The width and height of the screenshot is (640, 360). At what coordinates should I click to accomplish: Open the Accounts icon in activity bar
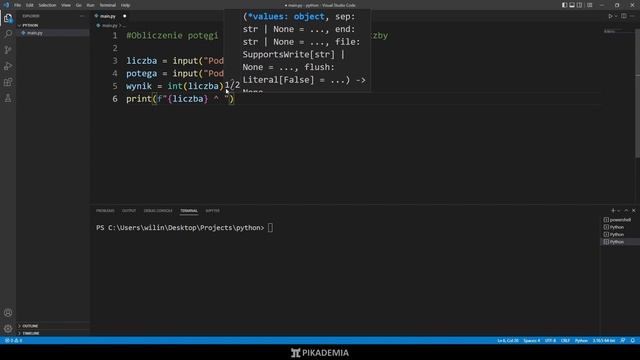point(8,313)
